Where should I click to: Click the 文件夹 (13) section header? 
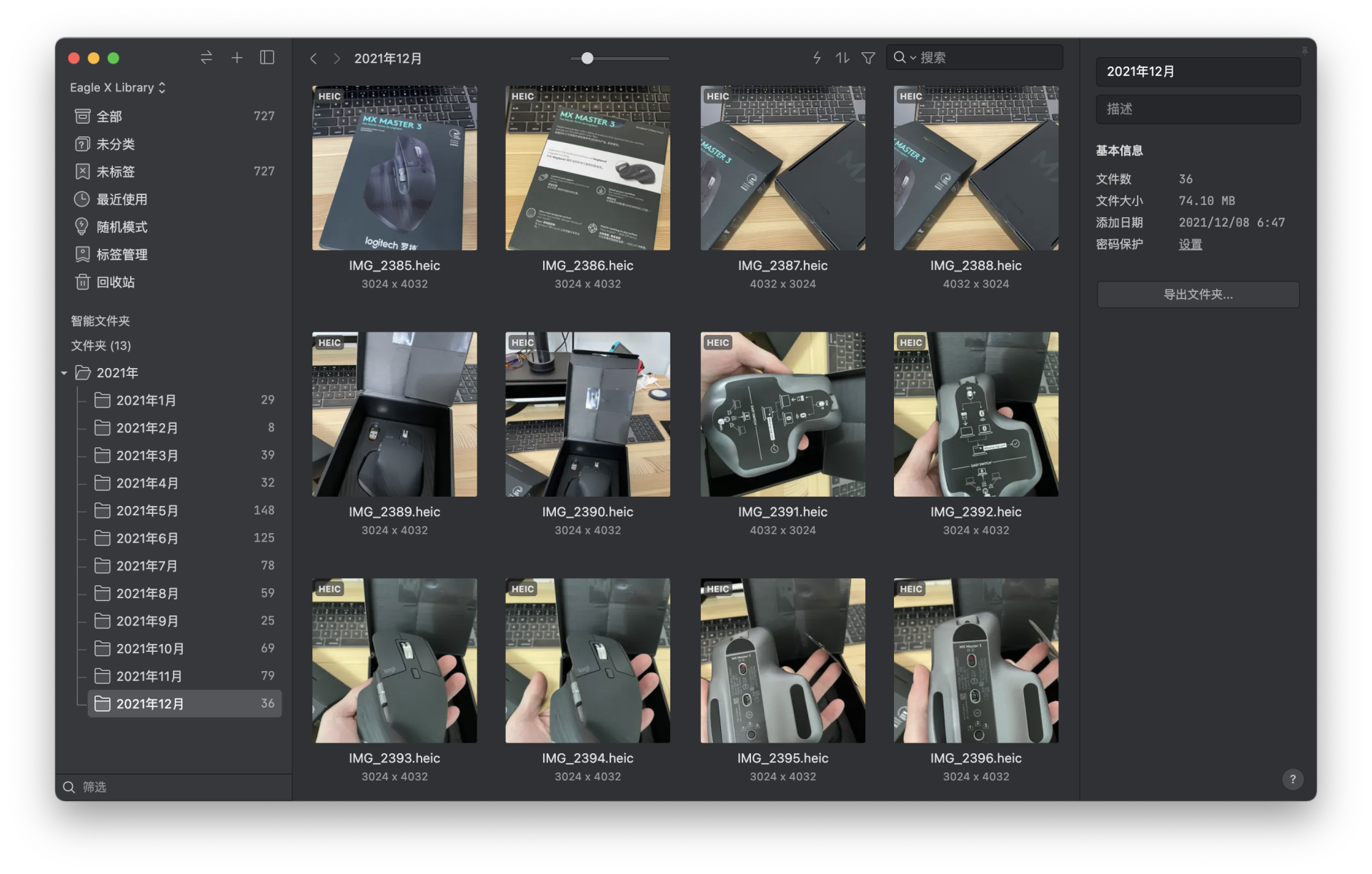coord(101,345)
